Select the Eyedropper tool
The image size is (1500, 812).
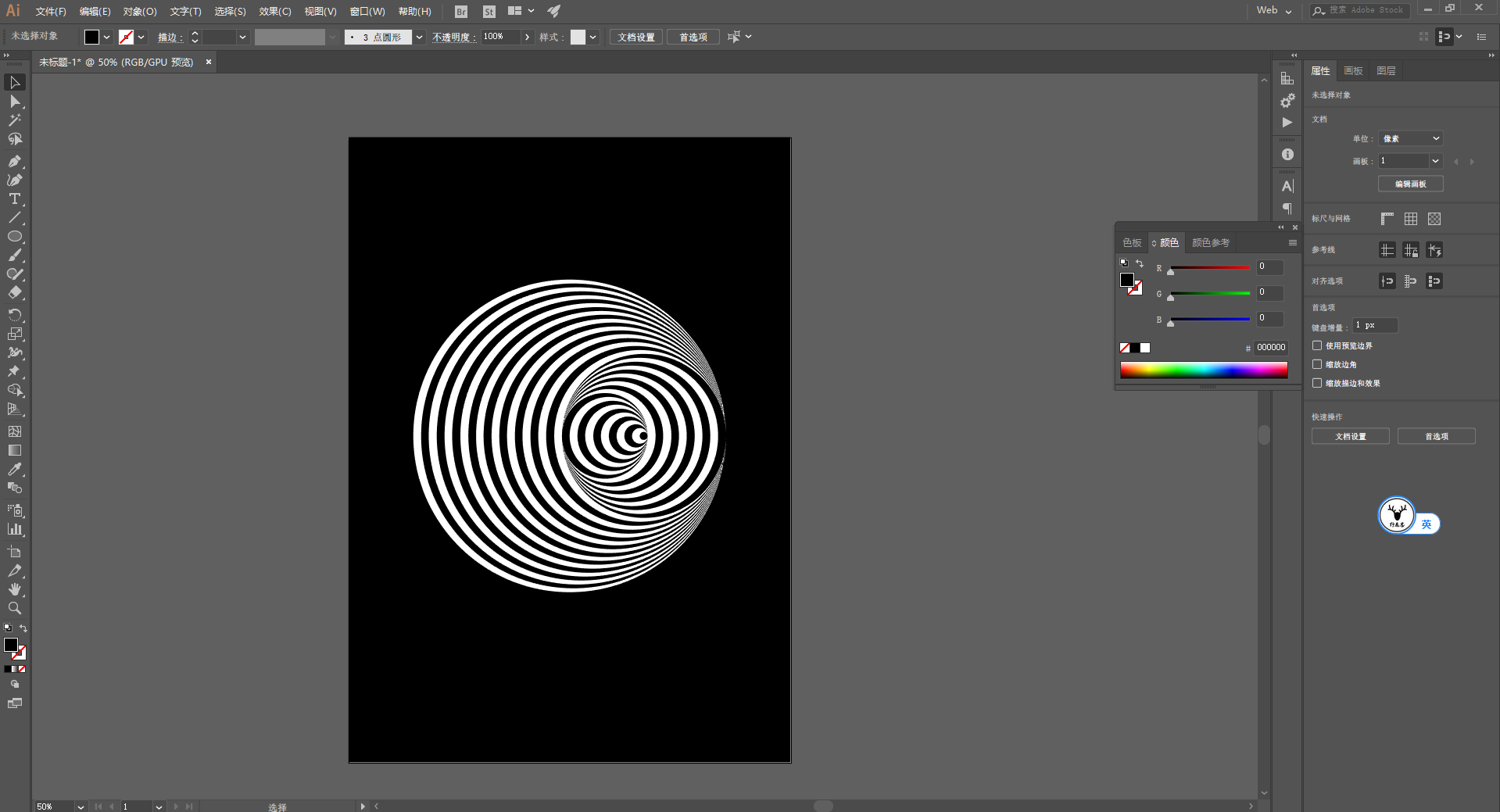coord(14,470)
